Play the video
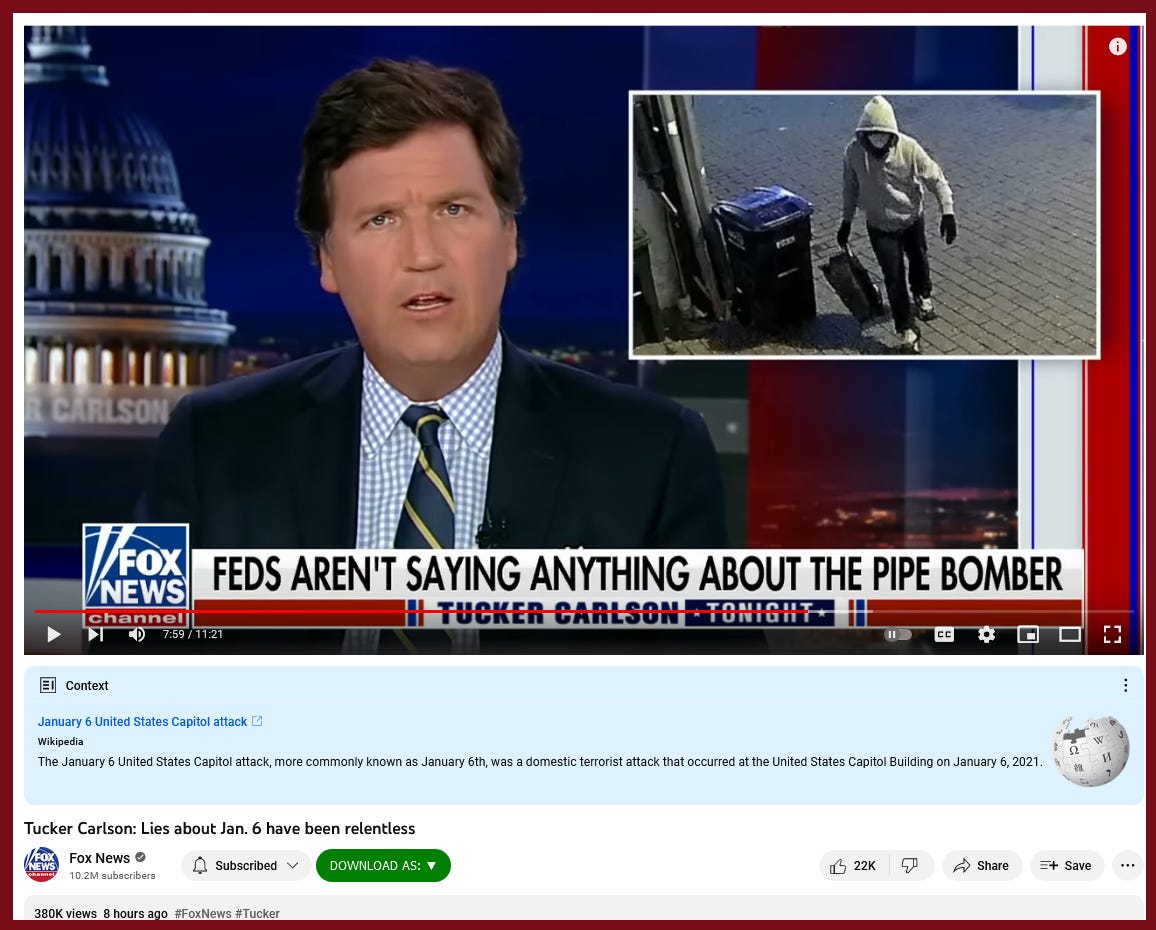 tap(54, 634)
